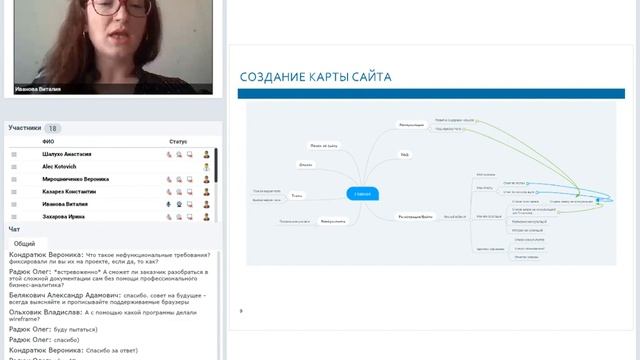This screenshot has height=360, width=640.
Task: Select participant name Alec Kotovich
Action: 59,167
